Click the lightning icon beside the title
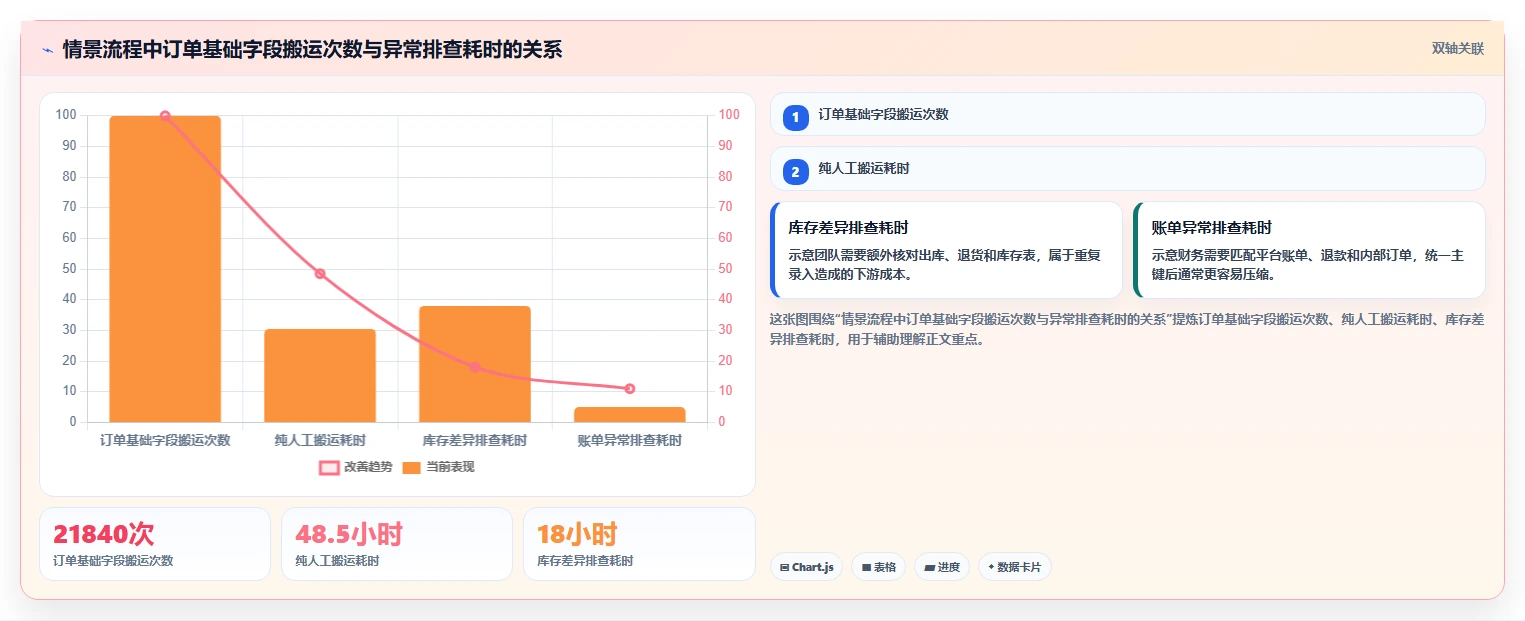Screen dimensions: 1525x621 (47, 49)
